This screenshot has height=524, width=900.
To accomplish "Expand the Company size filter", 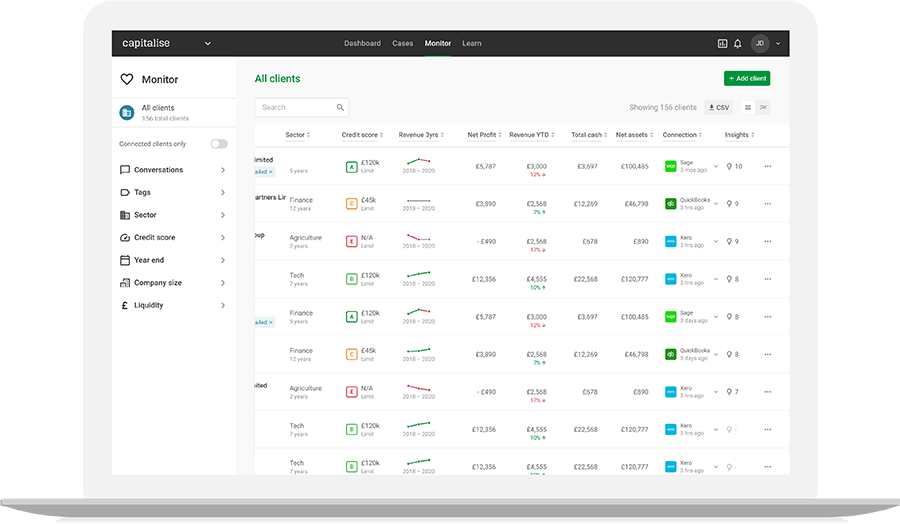I will pyautogui.click(x=223, y=283).
